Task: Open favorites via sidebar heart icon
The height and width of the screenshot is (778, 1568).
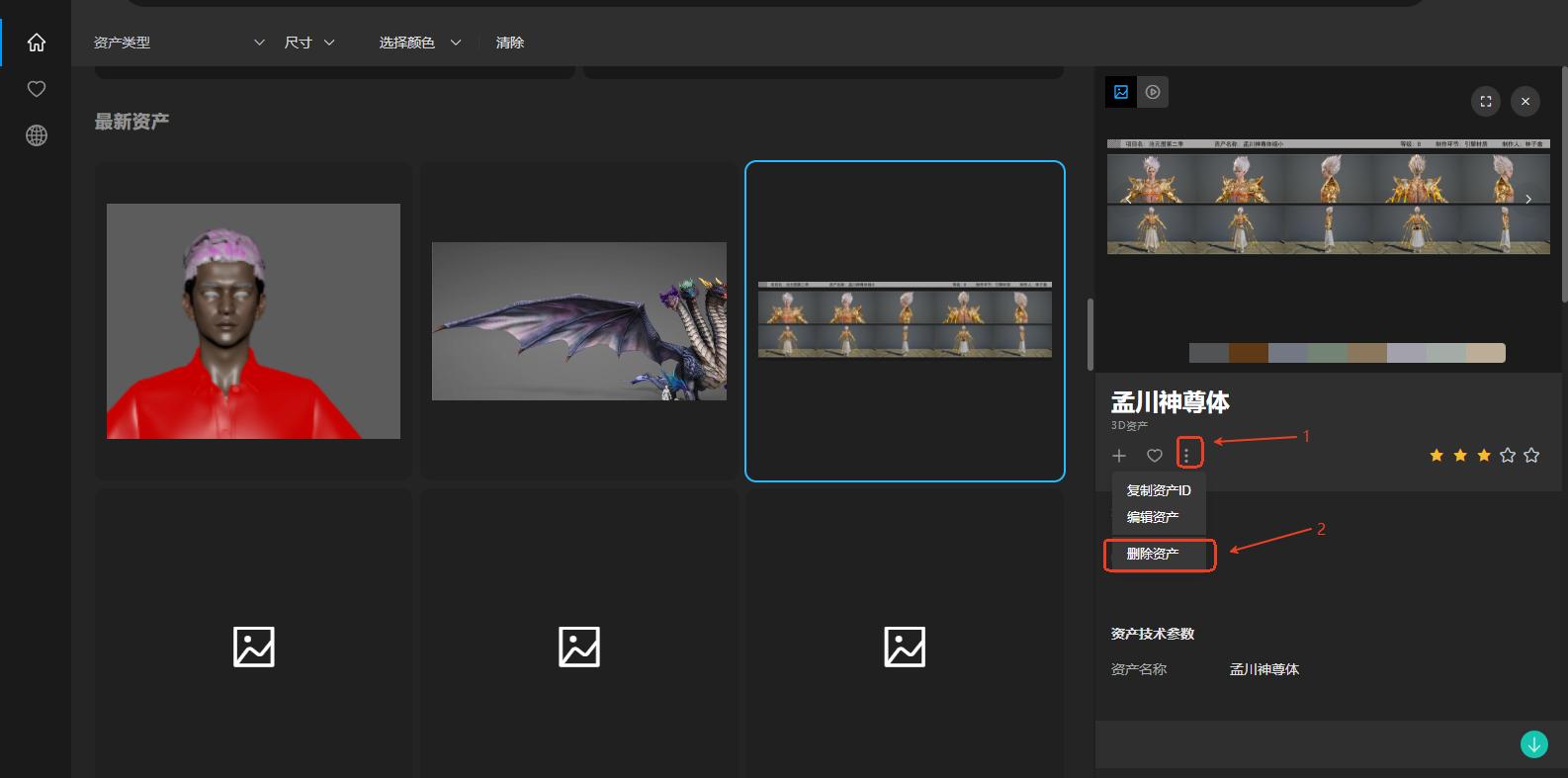Action: pyautogui.click(x=37, y=89)
